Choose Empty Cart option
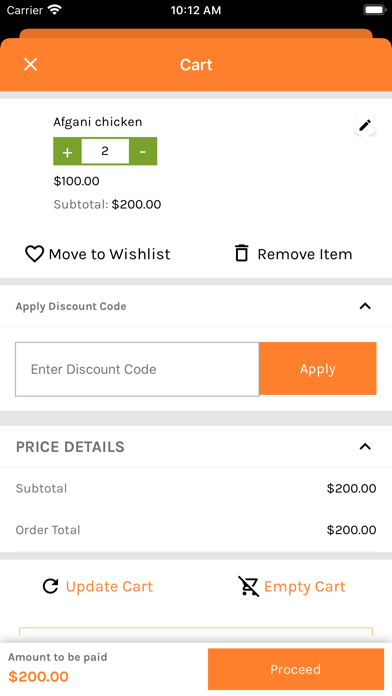 305,586
